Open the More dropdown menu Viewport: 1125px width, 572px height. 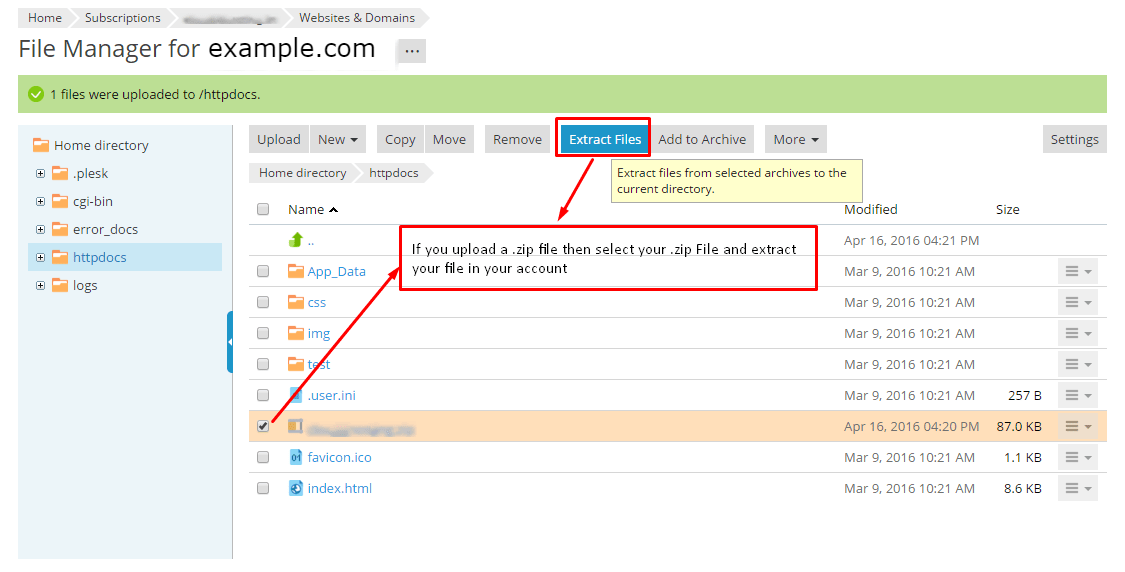[796, 139]
